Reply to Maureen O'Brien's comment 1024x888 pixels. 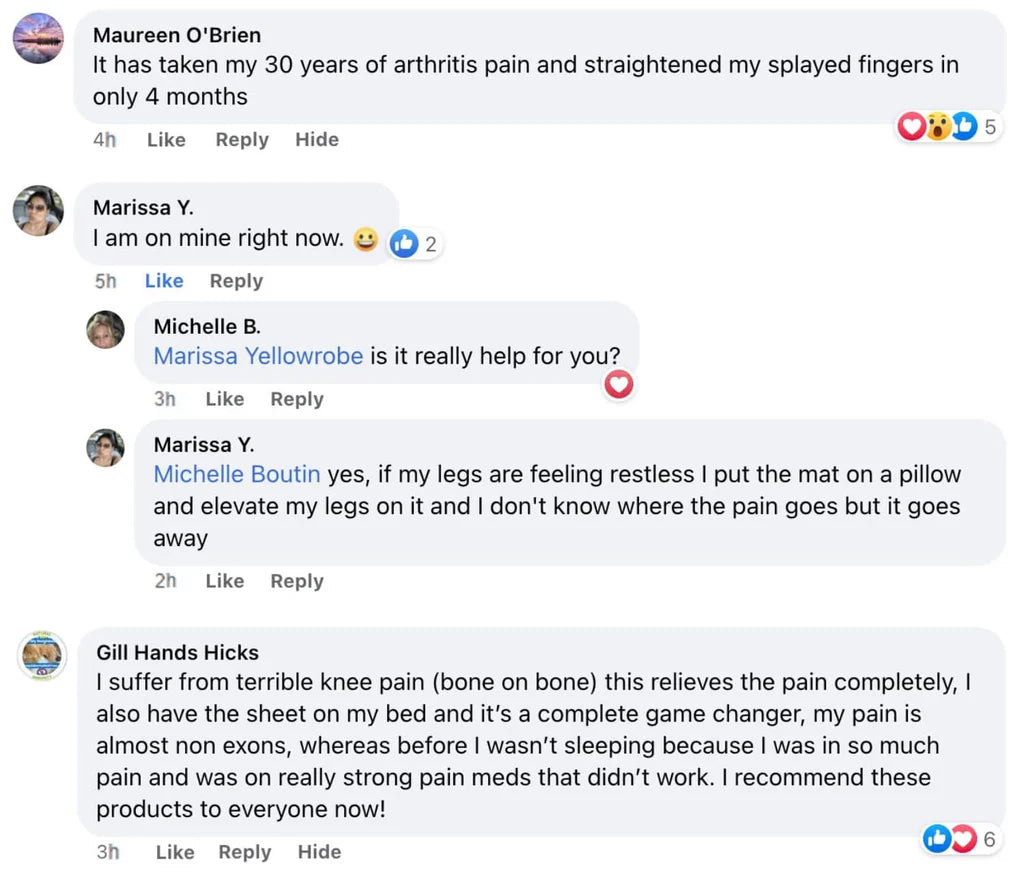tap(242, 140)
